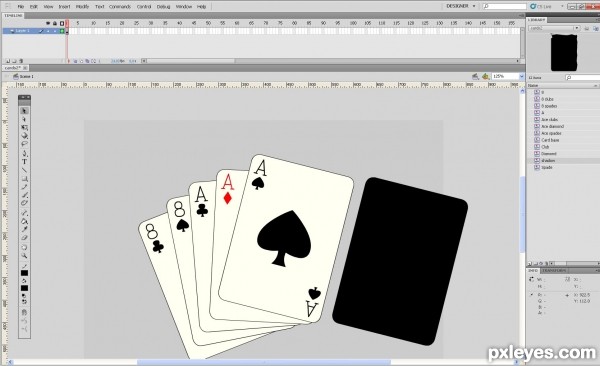This screenshot has height=366, width=600.
Task: Select the Deco tool
Action: pos(24,203)
